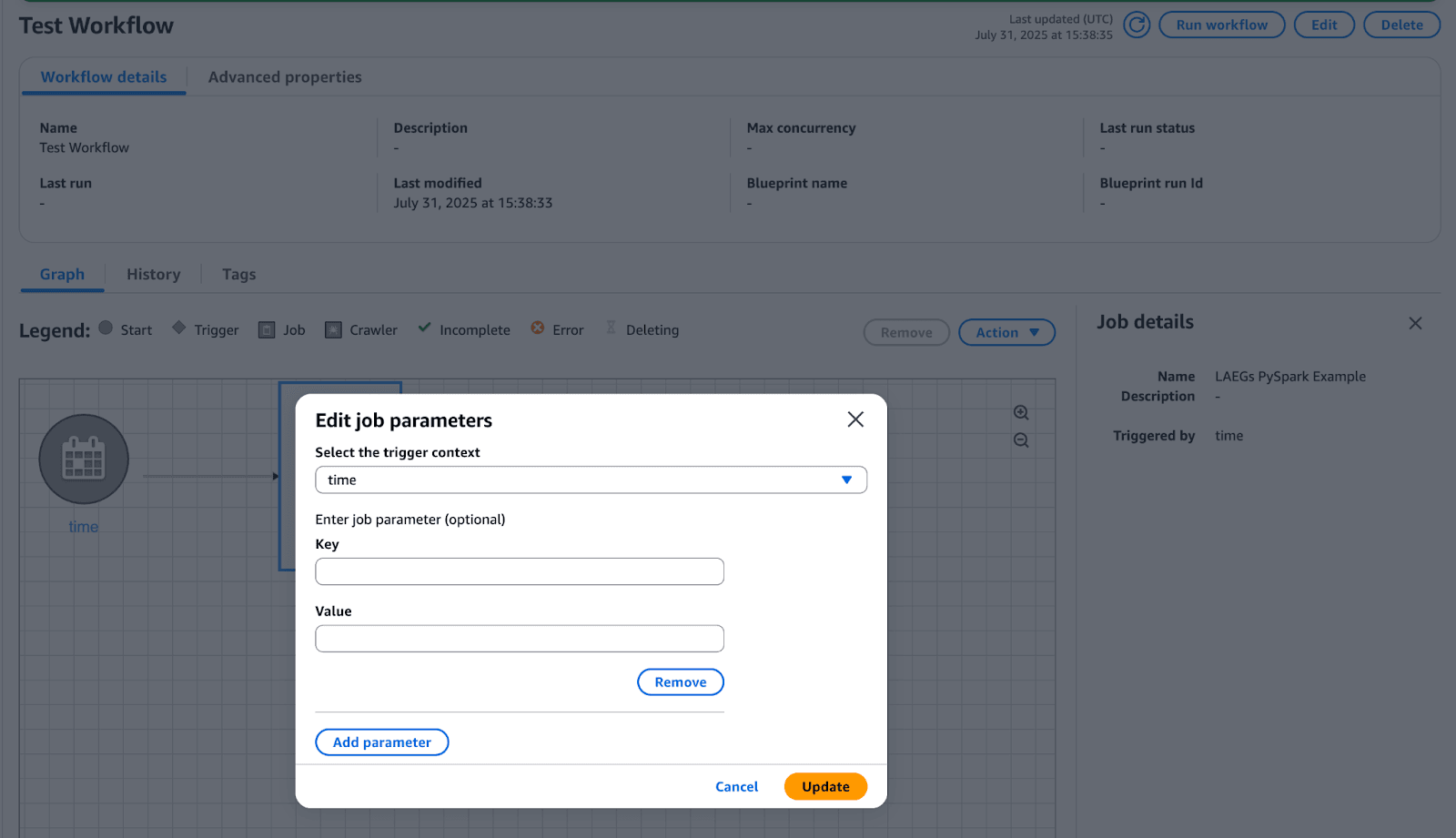1456x838 pixels.
Task: Close the Job details panel
Action: 1414,324
